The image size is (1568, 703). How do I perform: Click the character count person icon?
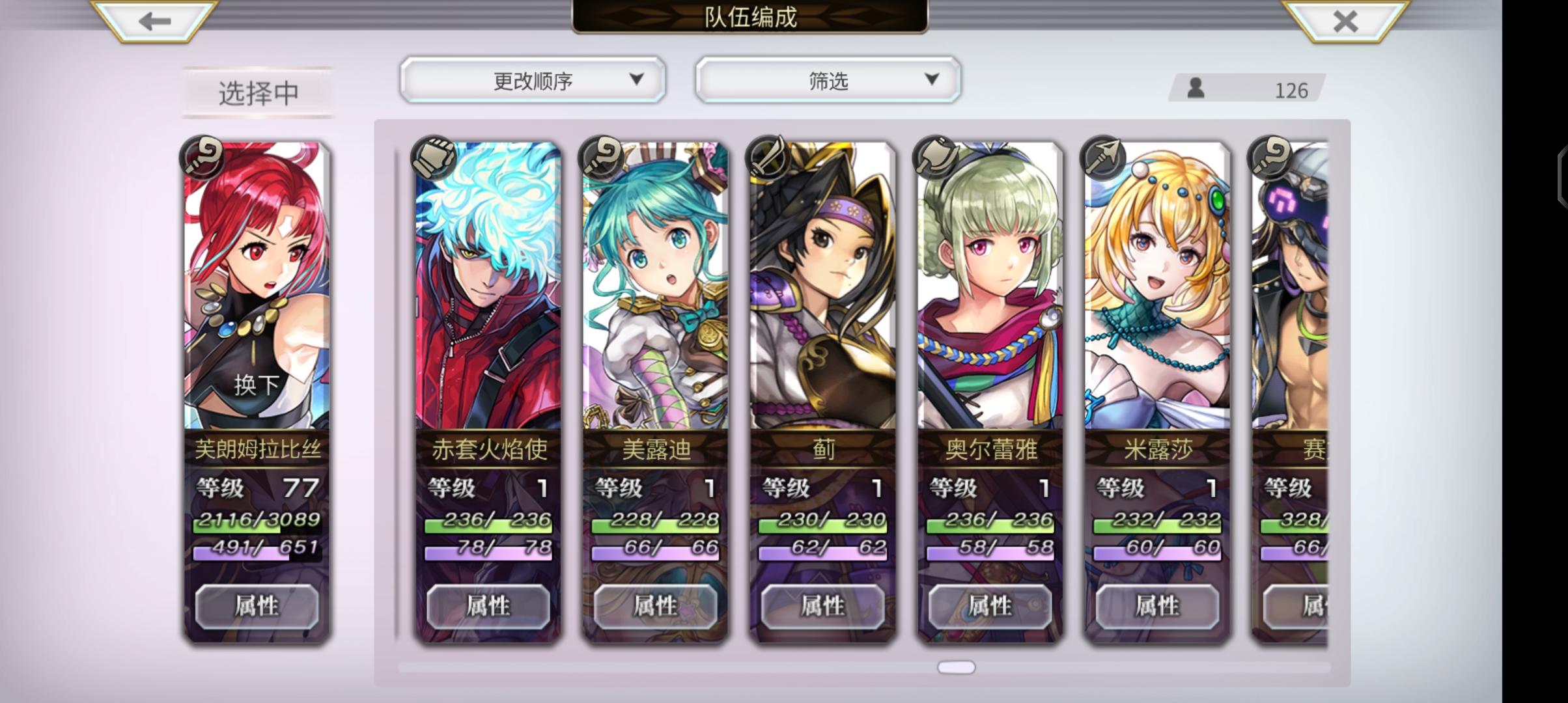click(x=1196, y=88)
